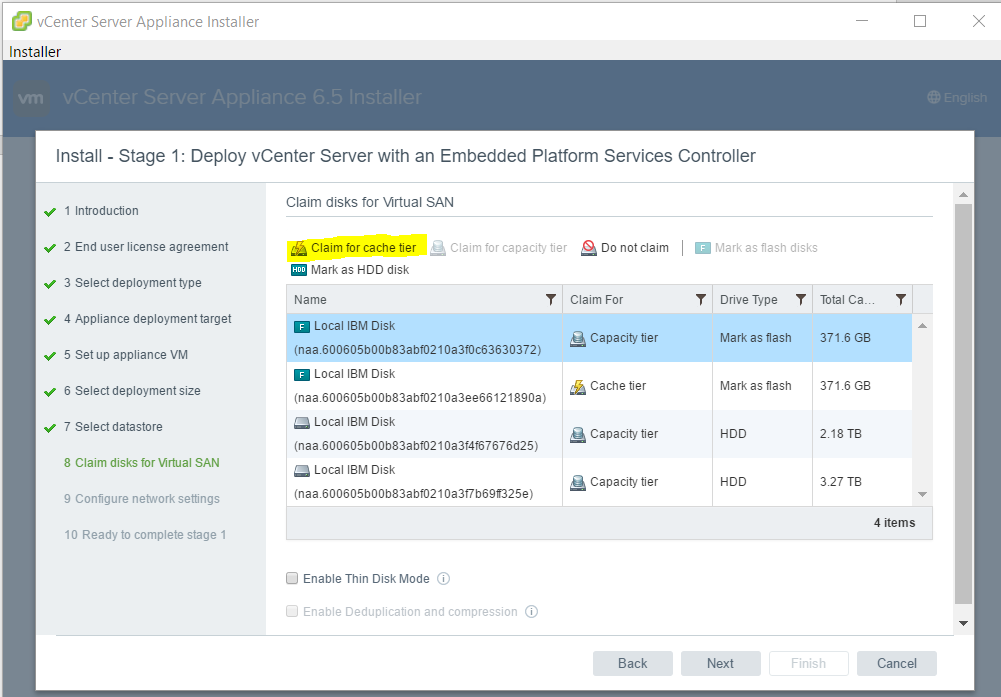Click step 10 Ready to complete stage 1
This screenshot has width=1001, height=697.
click(145, 535)
